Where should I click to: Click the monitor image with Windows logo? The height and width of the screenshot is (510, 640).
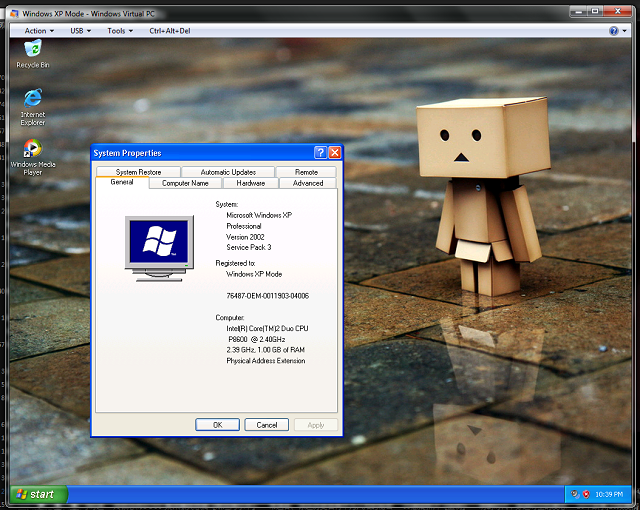coord(159,248)
